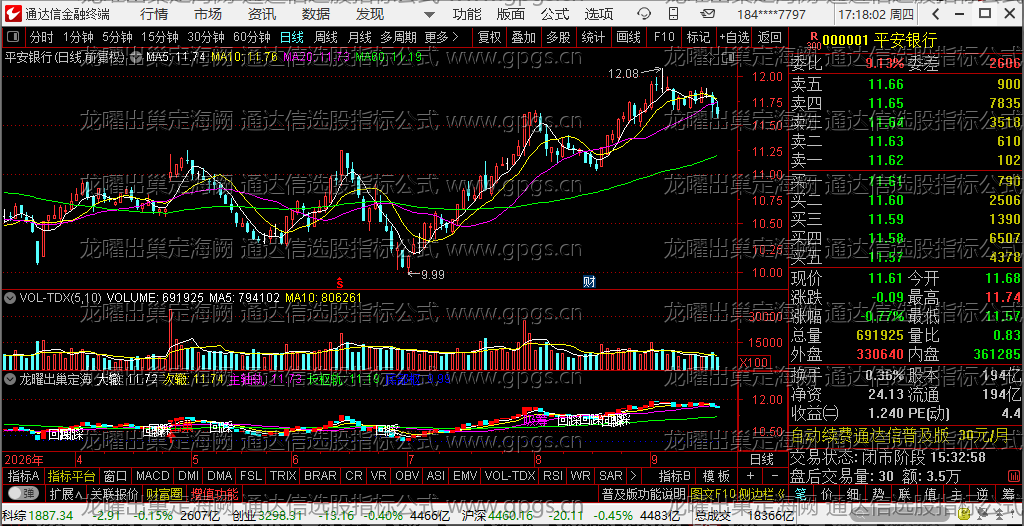Open the 选项 menu
Viewport: 1024px width, 526px height.
click(x=598, y=14)
